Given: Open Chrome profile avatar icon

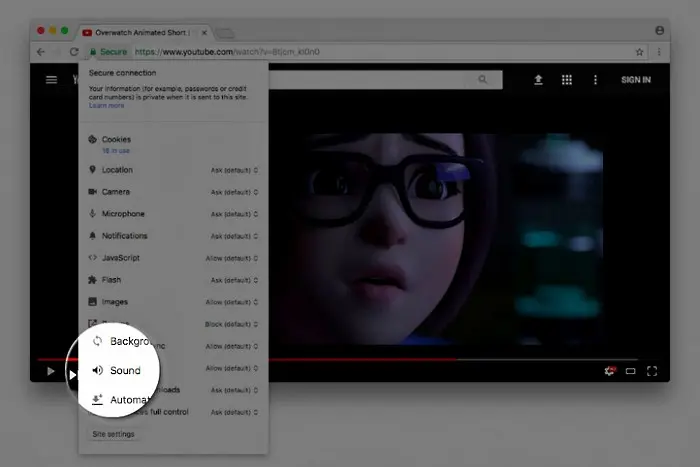Looking at the screenshot, I should tap(659, 30).
